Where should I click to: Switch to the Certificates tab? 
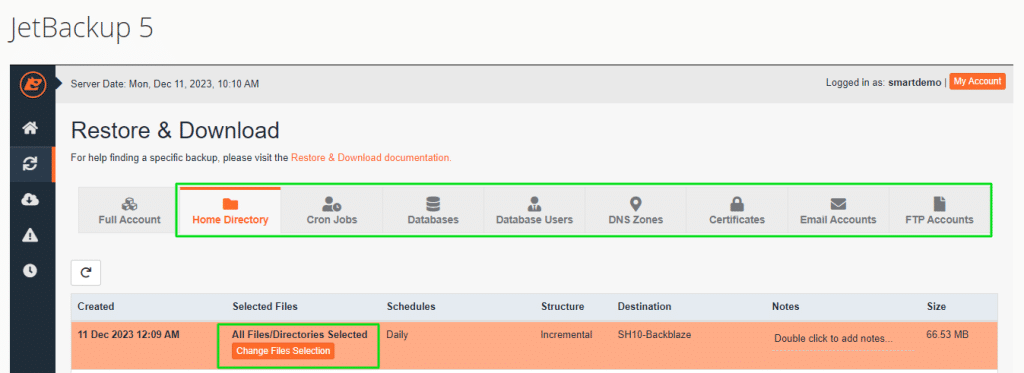tap(737, 210)
